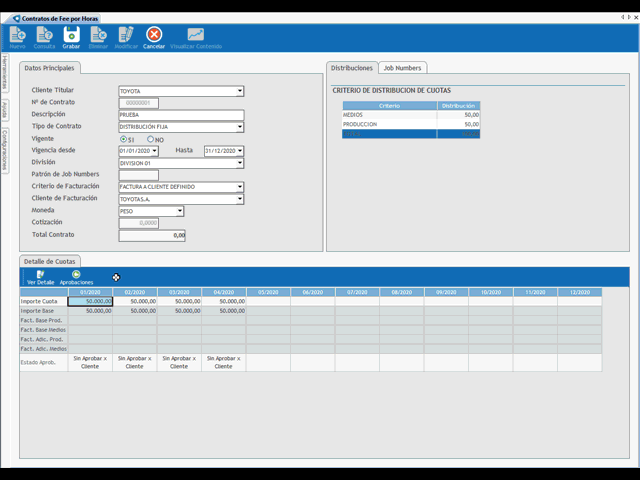Open the Aprobaciones icon
640x480 pixels.
click(76, 276)
